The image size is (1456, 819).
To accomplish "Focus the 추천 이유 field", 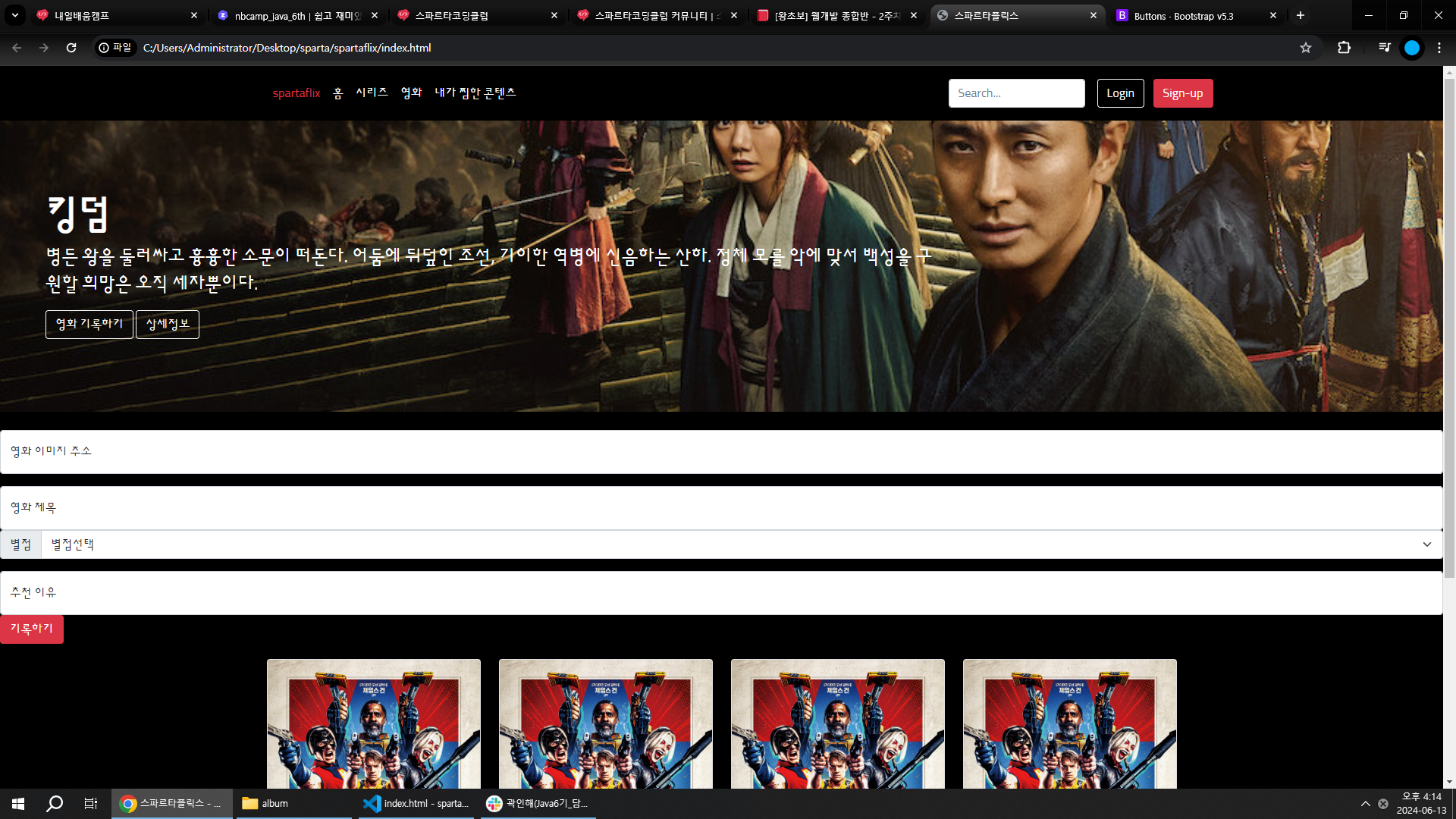I will click(721, 593).
